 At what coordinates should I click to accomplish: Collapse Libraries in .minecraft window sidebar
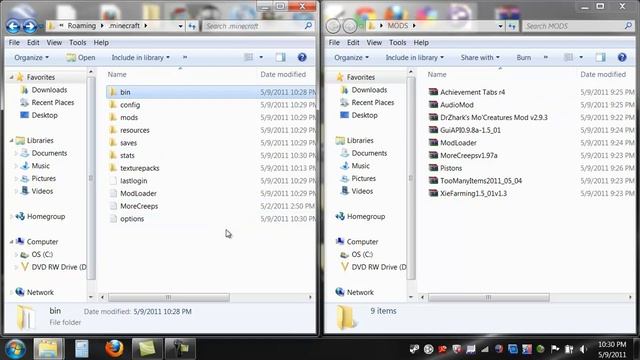11,140
